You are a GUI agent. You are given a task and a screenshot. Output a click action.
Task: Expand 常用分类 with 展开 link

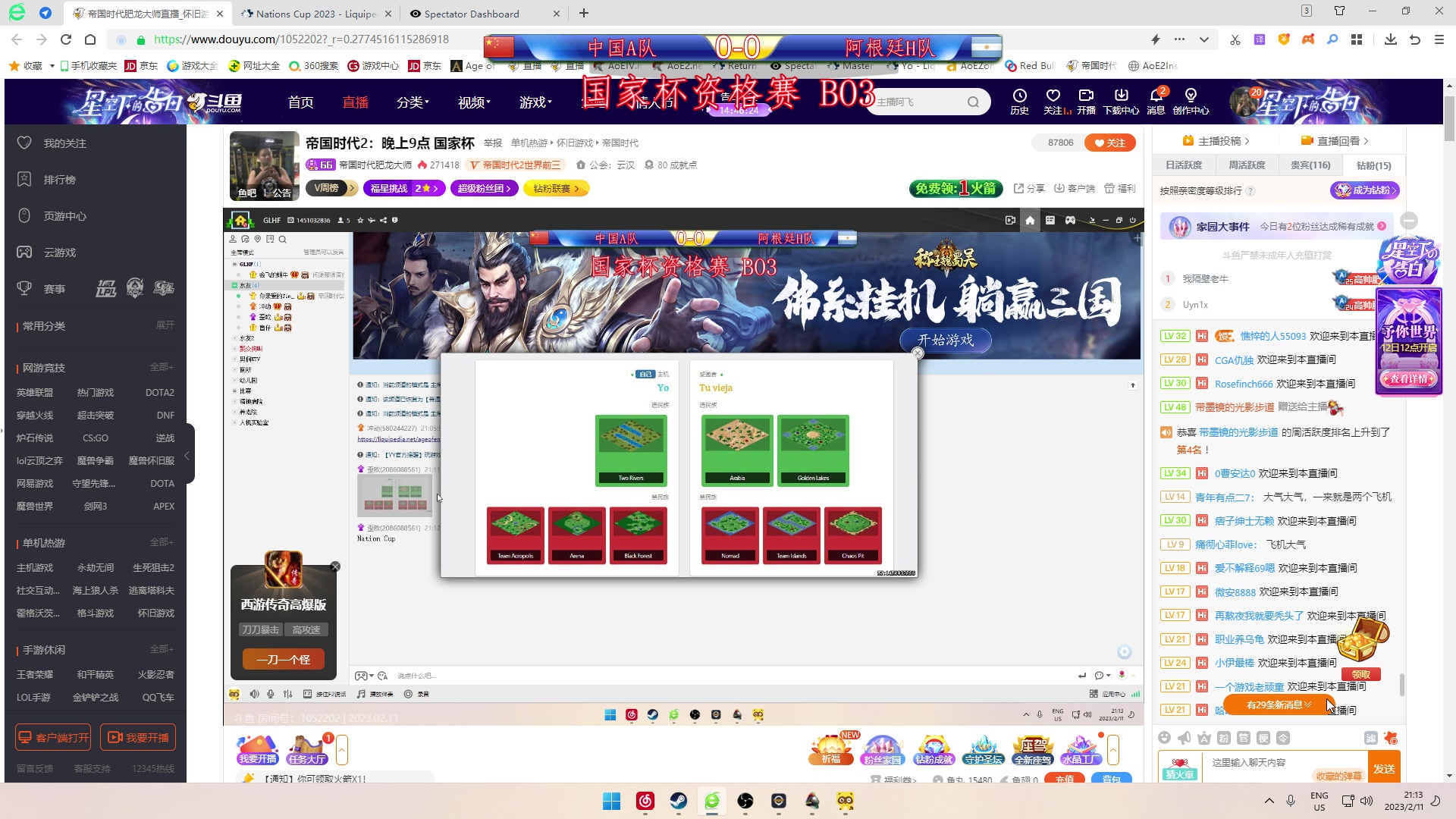[165, 325]
